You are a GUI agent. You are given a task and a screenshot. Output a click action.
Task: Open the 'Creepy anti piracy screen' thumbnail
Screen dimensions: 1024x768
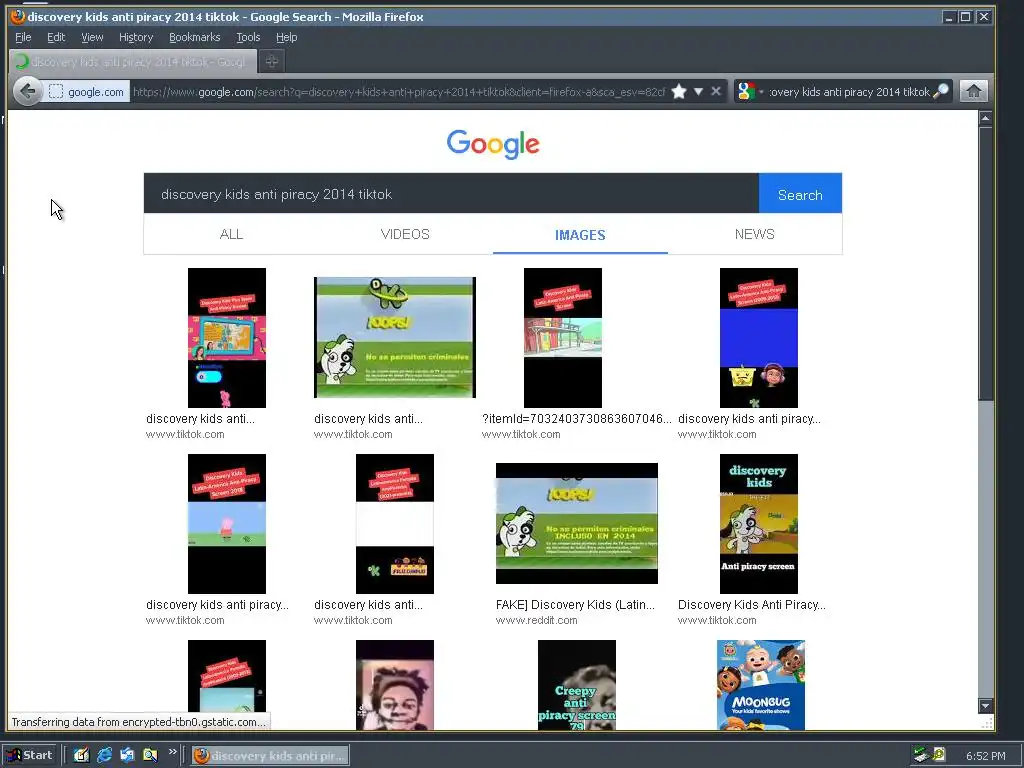click(x=577, y=684)
